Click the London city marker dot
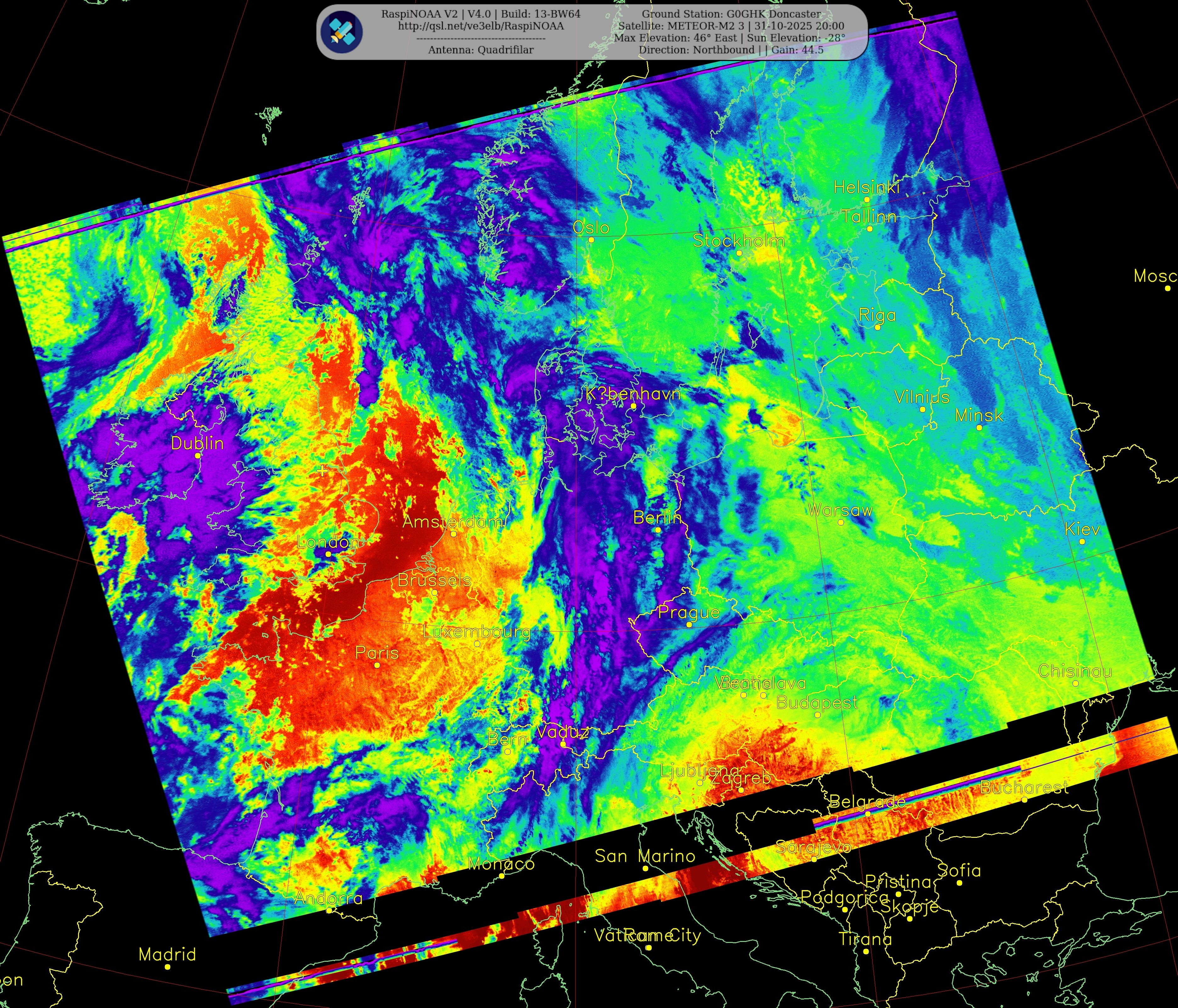The width and height of the screenshot is (1178, 1008). (x=328, y=554)
